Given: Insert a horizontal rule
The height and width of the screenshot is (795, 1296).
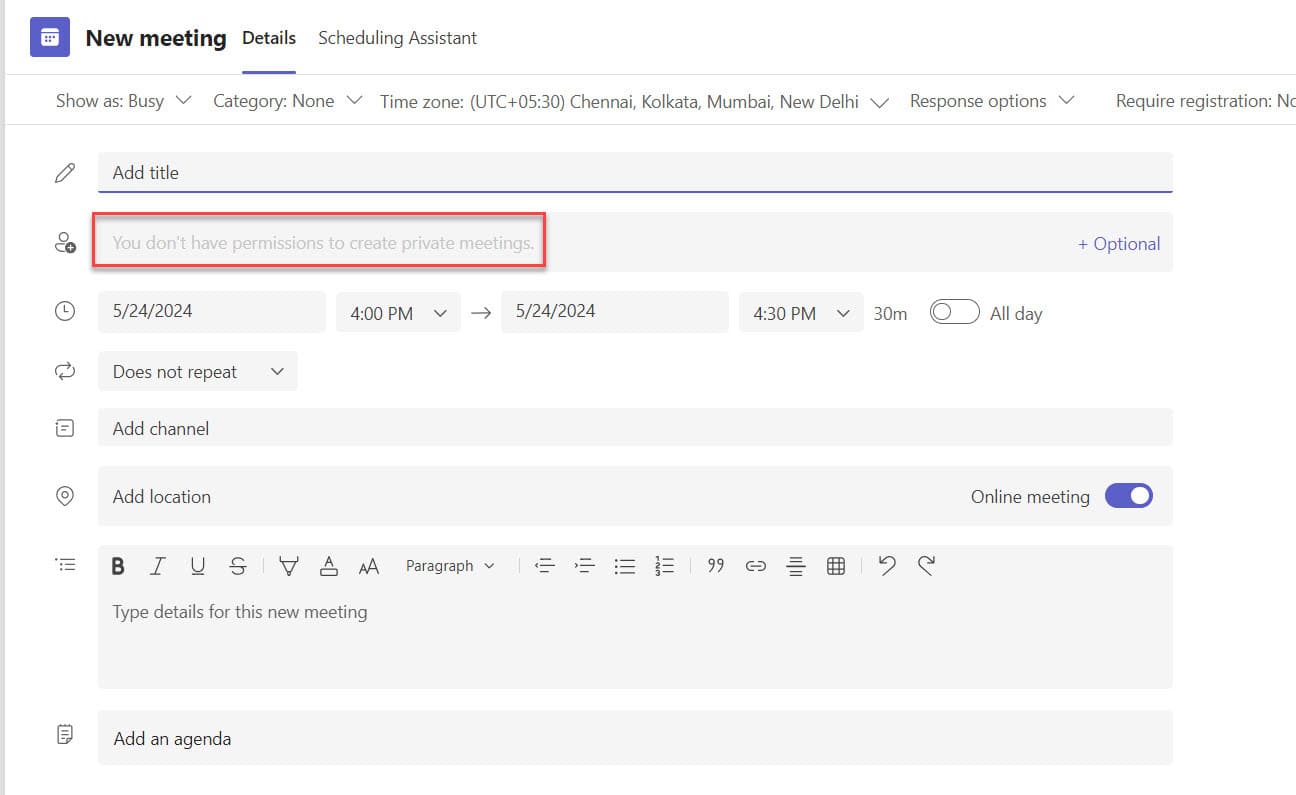Looking at the screenshot, I should 796,566.
